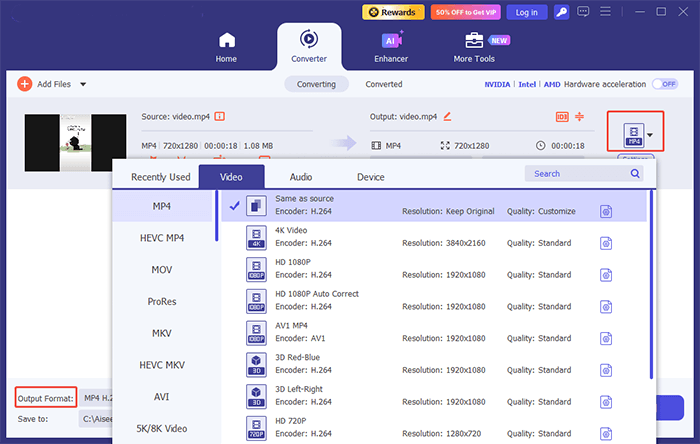Choose the HD 1080P preset
Viewport: 700px width, 444px height.
[434, 269]
